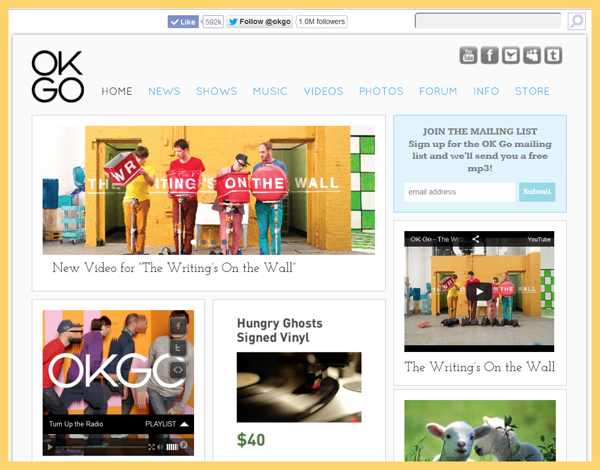Play the YouTube video in sidebar
The height and width of the screenshot is (470, 600).
pos(479,292)
